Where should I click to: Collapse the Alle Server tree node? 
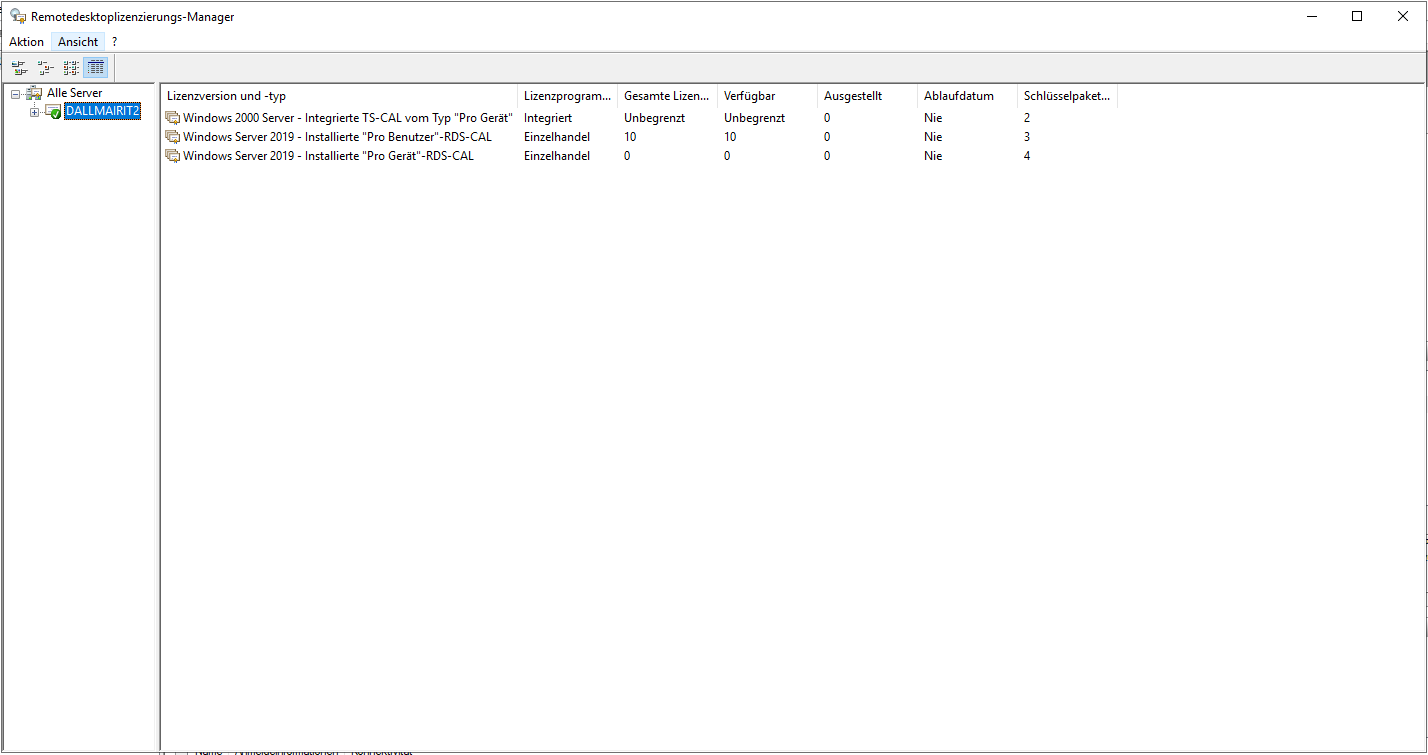[x=15, y=94]
